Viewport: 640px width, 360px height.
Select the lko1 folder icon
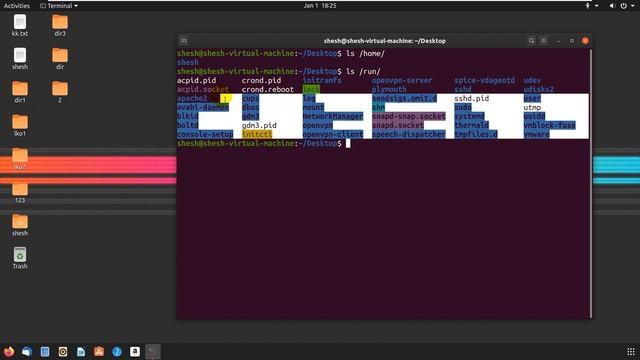coord(20,125)
